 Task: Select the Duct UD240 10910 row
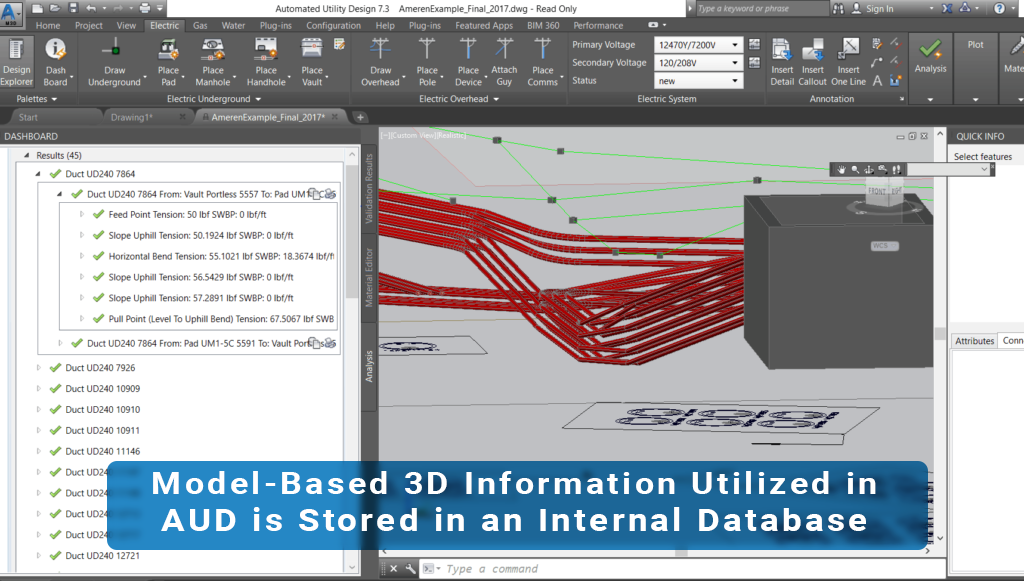pos(103,409)
